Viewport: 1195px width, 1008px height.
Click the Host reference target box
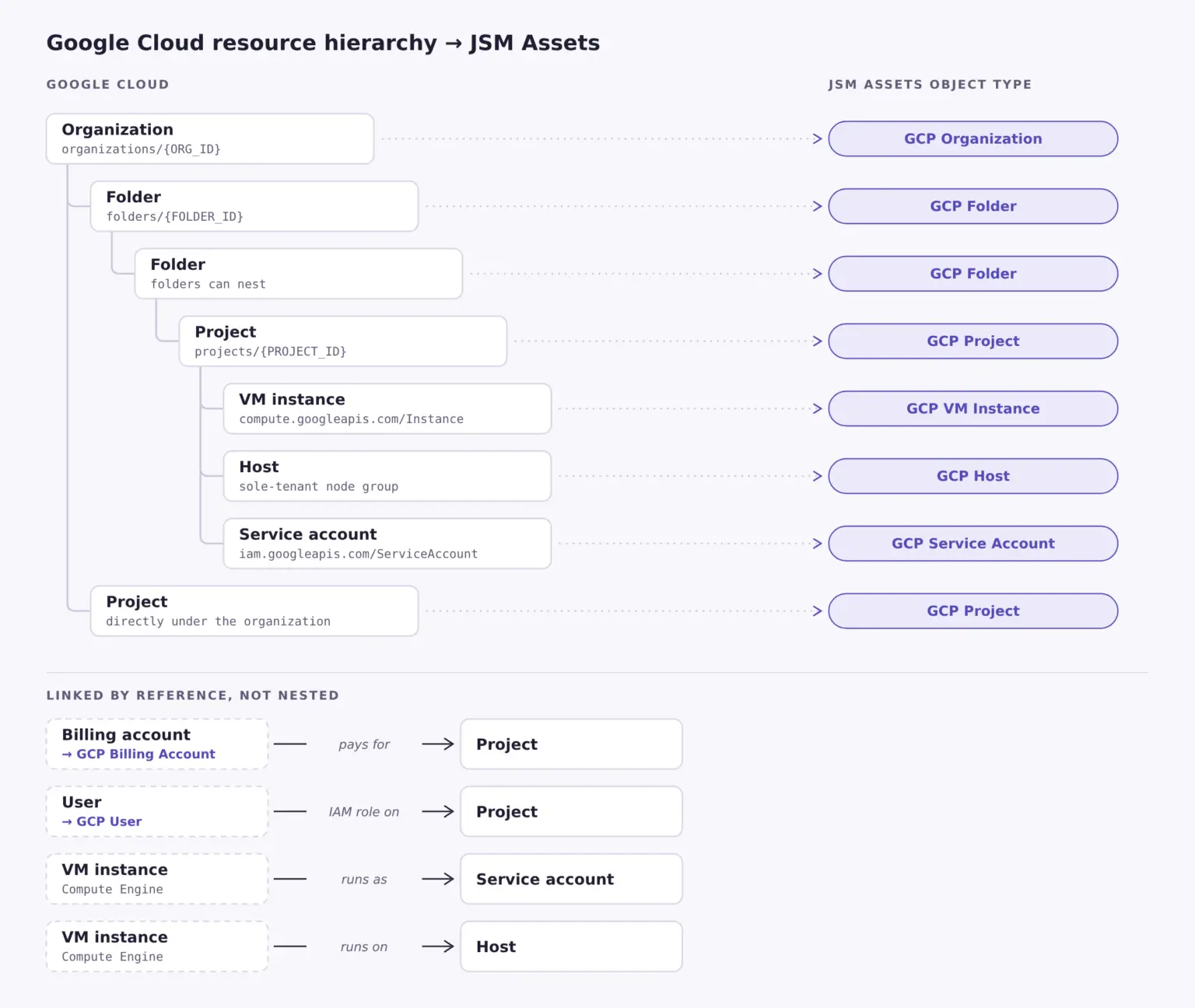pos(572,947)
